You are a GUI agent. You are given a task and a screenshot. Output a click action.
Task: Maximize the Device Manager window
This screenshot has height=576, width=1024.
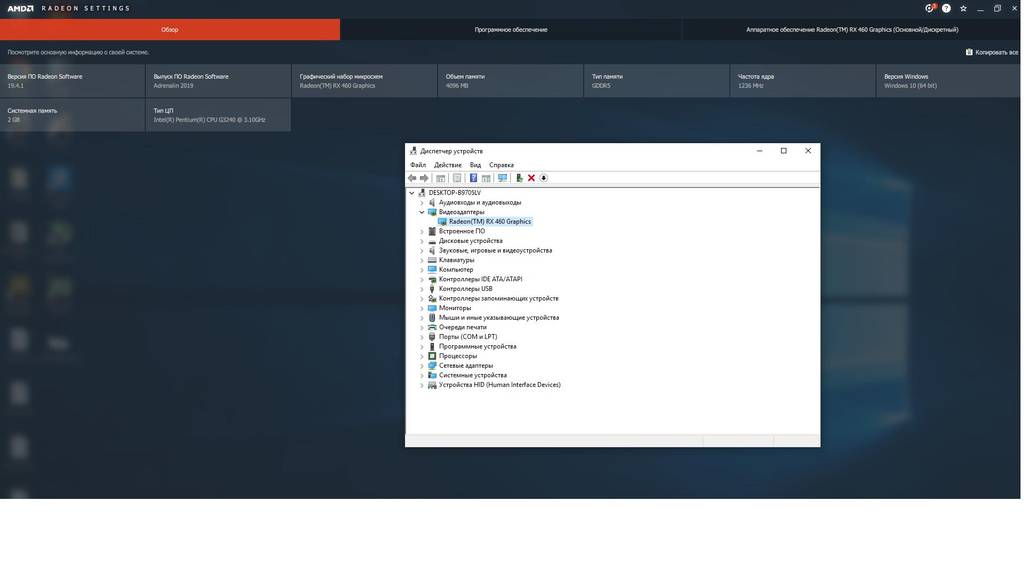[x=784, y=151]
